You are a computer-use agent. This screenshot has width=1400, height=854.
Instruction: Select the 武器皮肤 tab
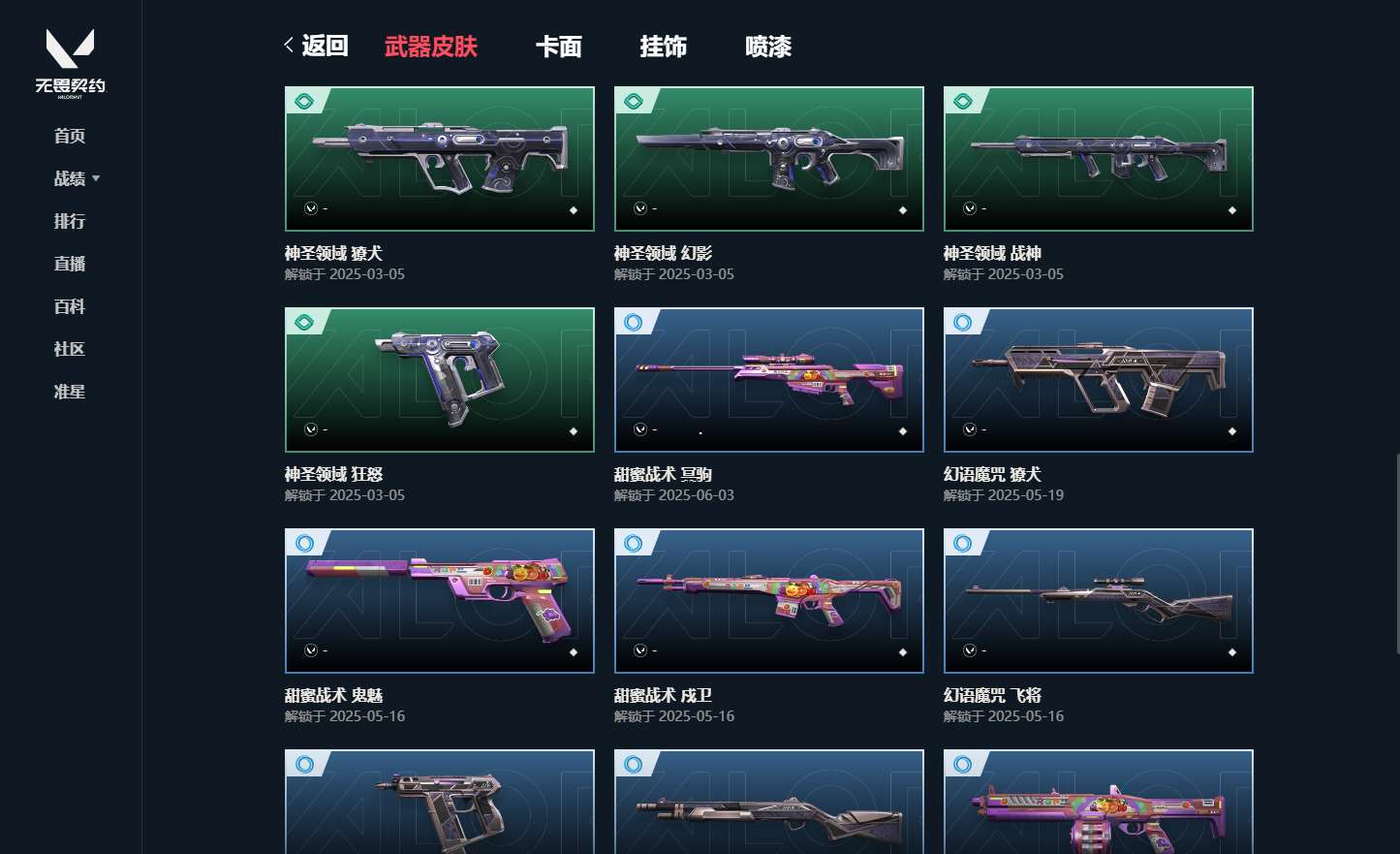click(x=431, y=46)
